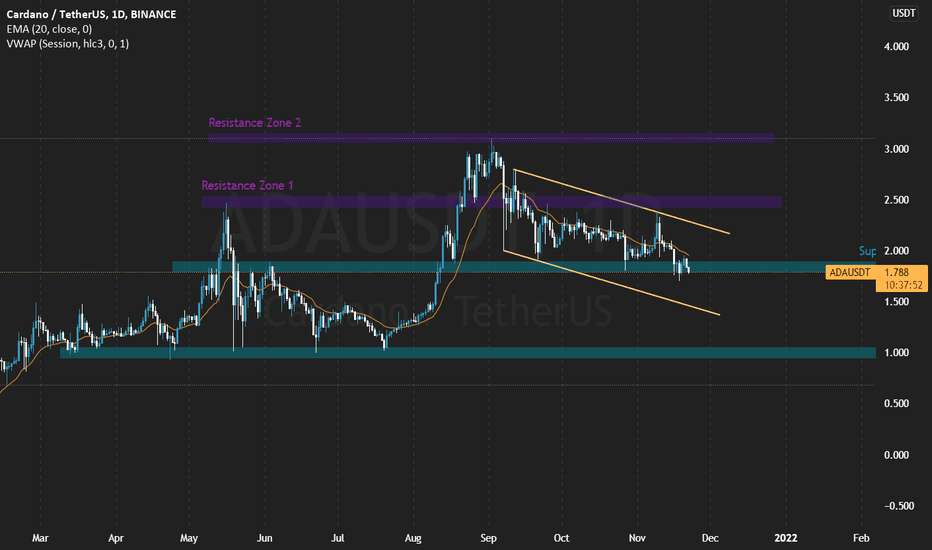Select the Resistance Zone 2 text label

254,123
